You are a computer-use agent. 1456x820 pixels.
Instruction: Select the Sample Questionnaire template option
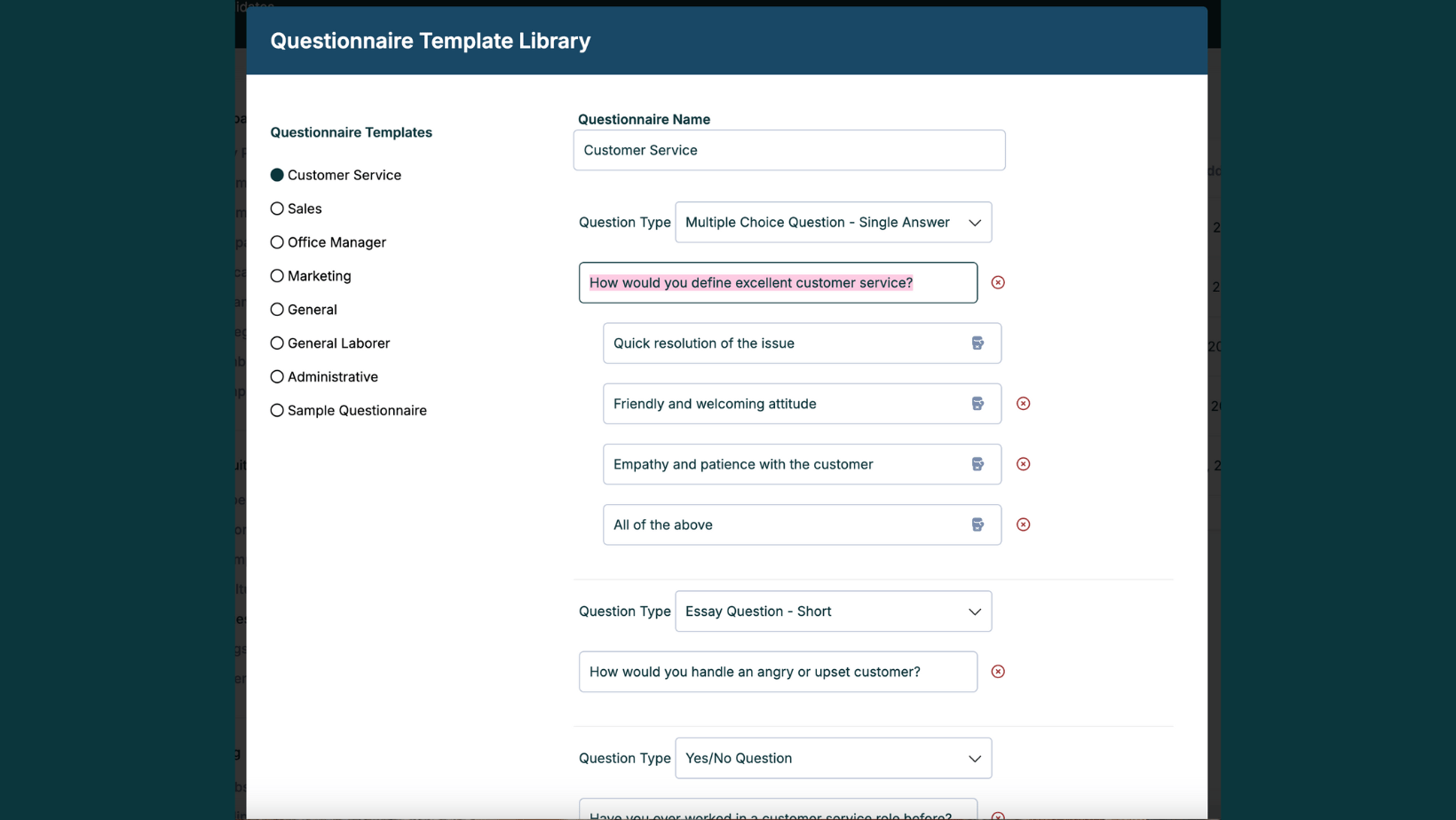pos(277,411)
